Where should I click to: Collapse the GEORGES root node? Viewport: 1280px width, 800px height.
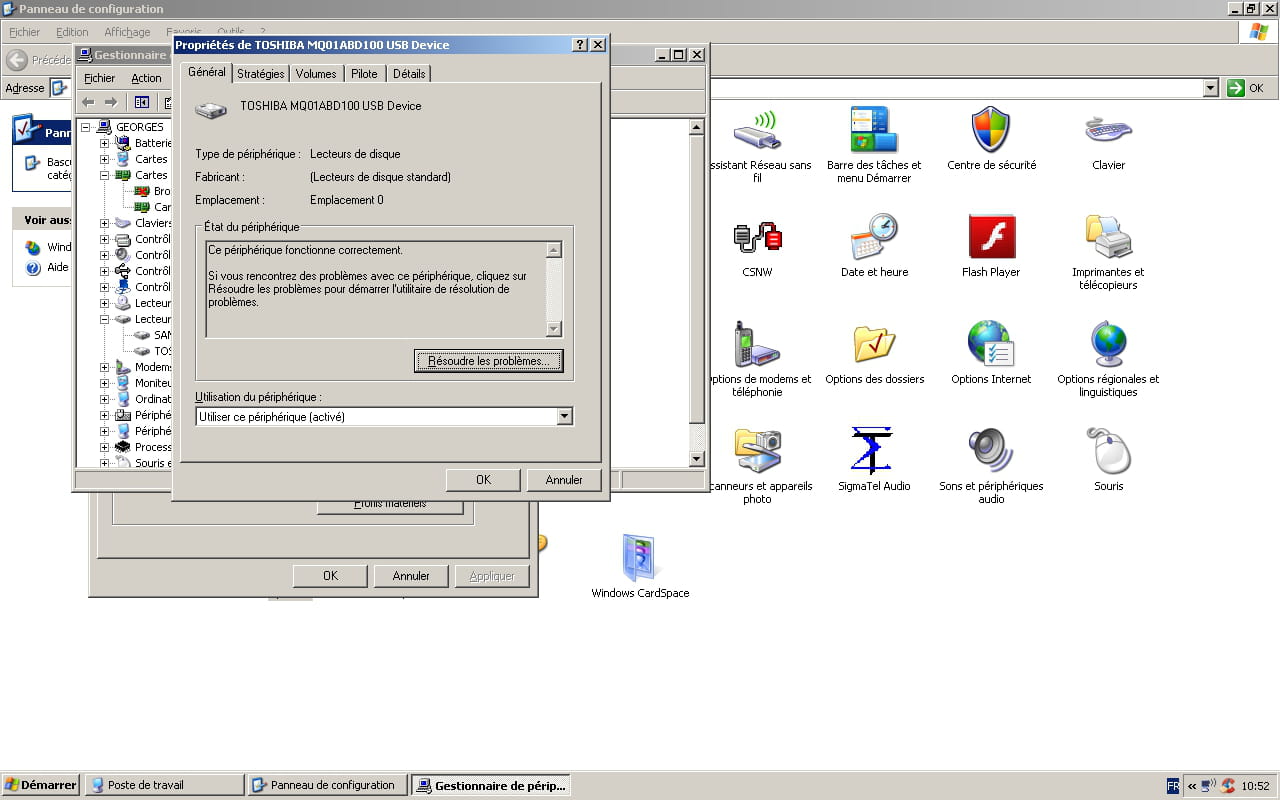pyautogui.click(x=88, y=128)
